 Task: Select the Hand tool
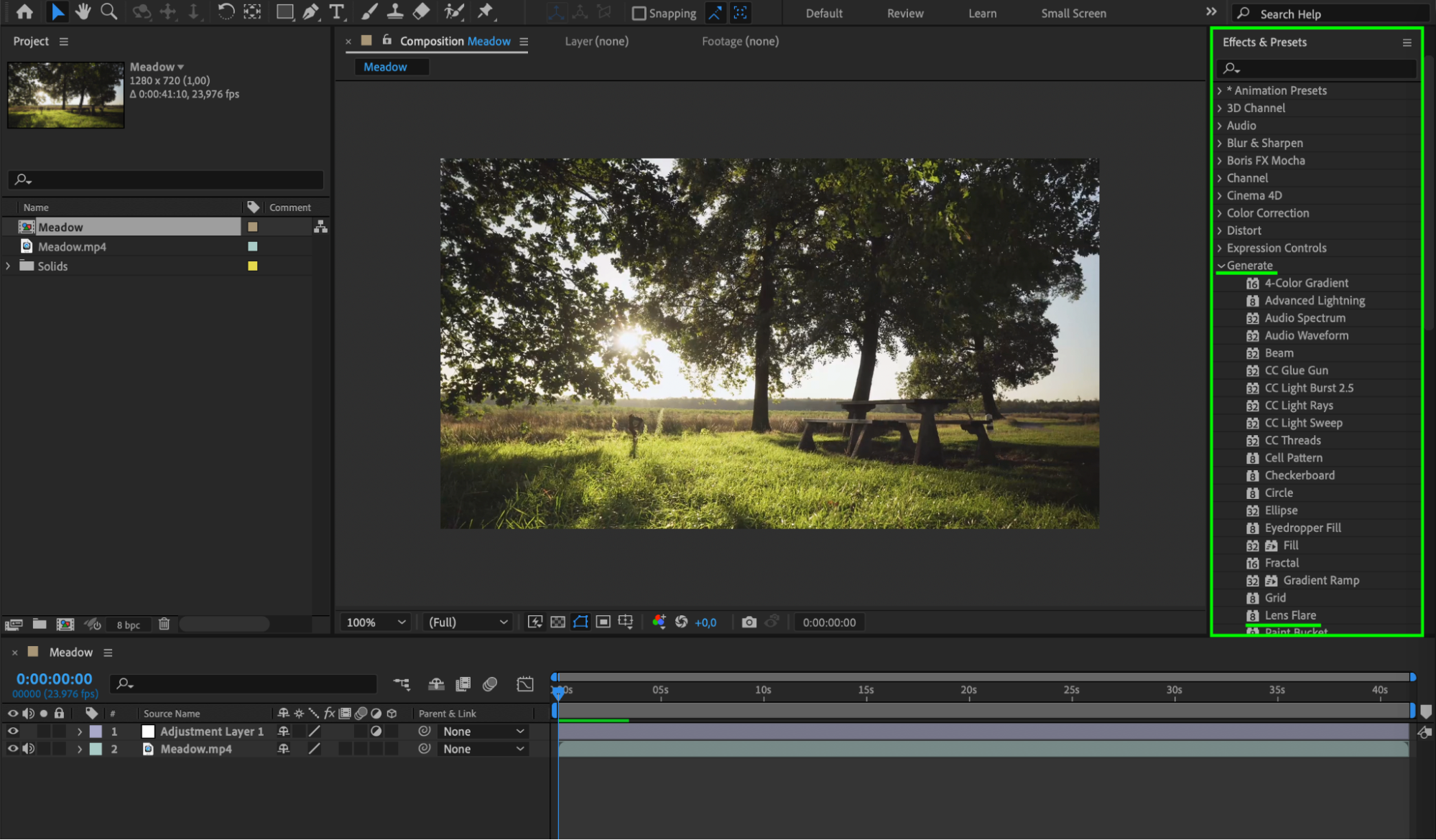(x=83, y=11)
